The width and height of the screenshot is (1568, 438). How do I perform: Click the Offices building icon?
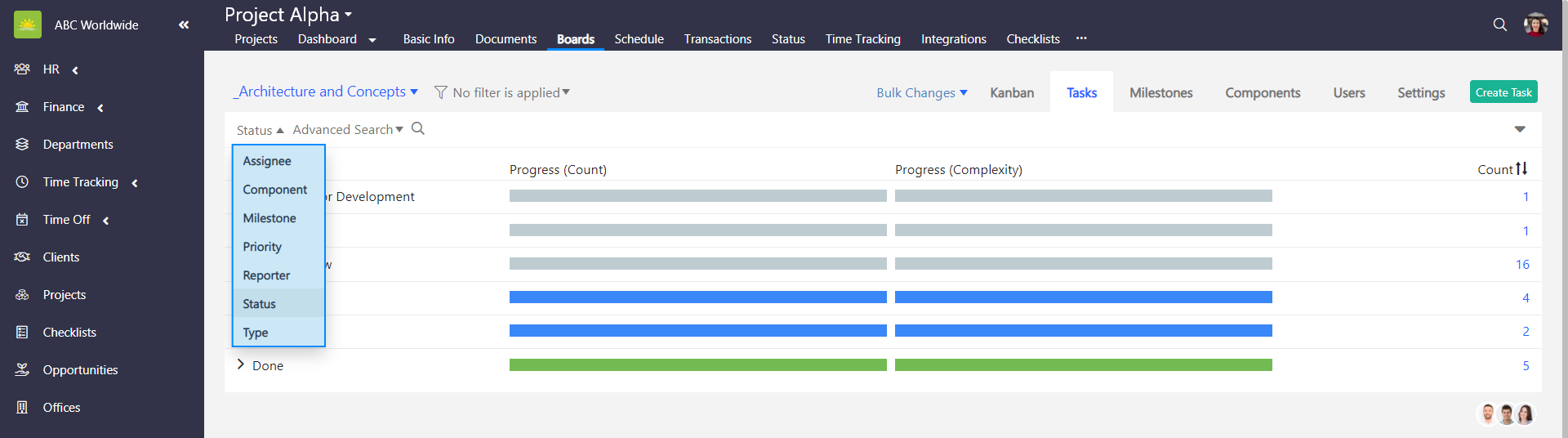pyautogui.click(x=22, y=408)
